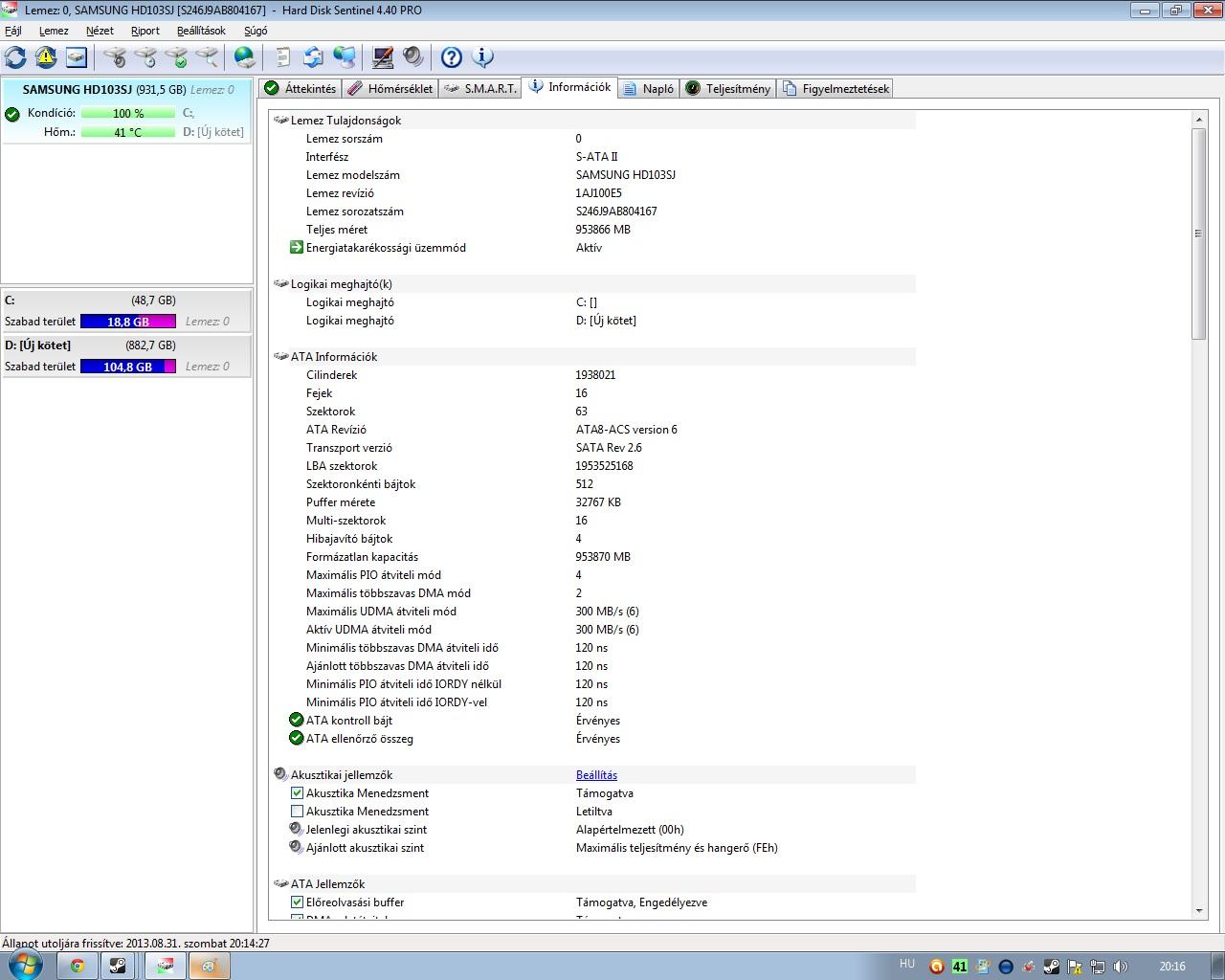This screenshot has height=980, width=1225.
Task: Select the Információk tab
Action: click(569, 87)
